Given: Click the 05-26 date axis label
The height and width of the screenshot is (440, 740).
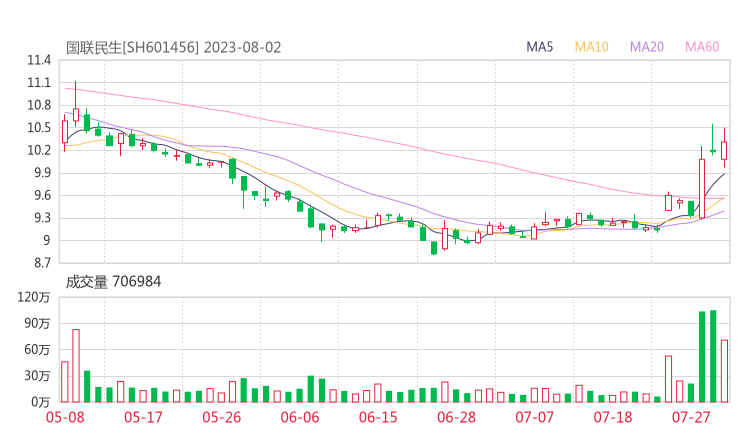Looking at the screenshot, I should [x=221, y=417].
